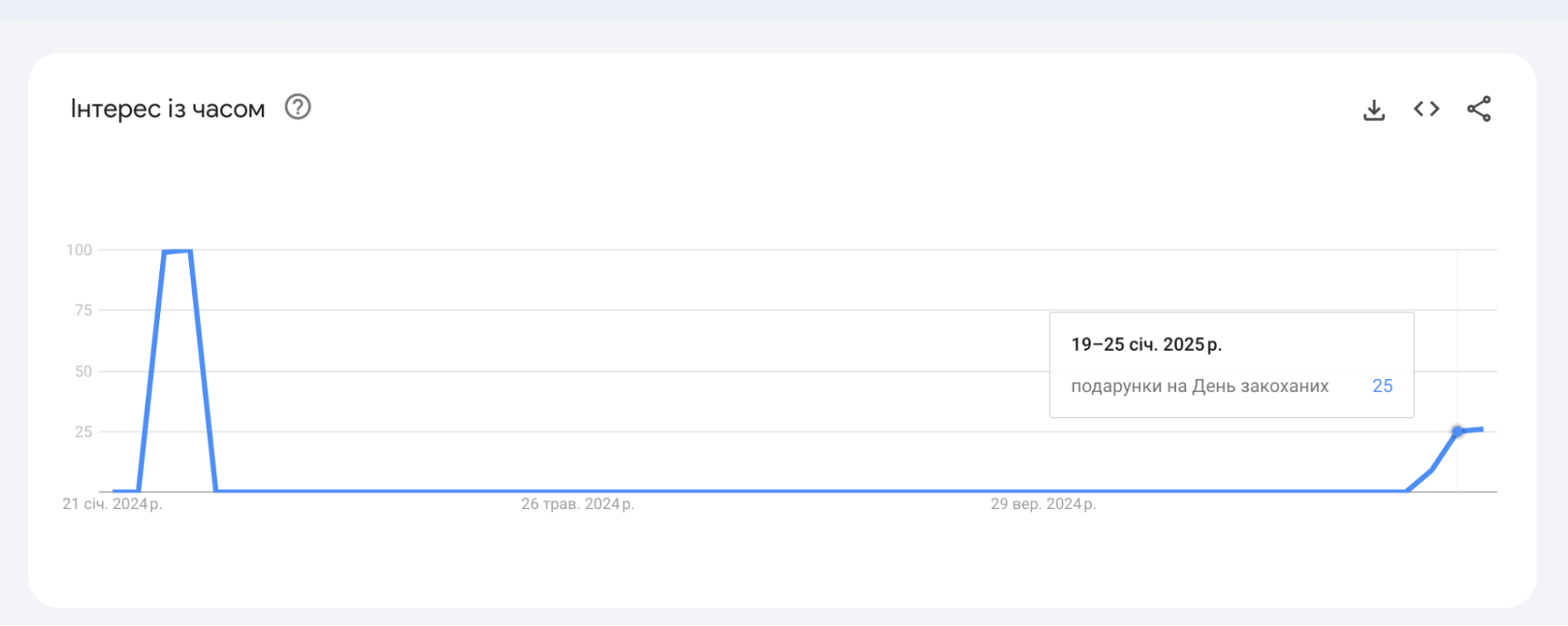Click the tooltip date 19–25 січ. 2025 р.
This screenshot has width=1568, height=626.
(x=1146, y=344)
